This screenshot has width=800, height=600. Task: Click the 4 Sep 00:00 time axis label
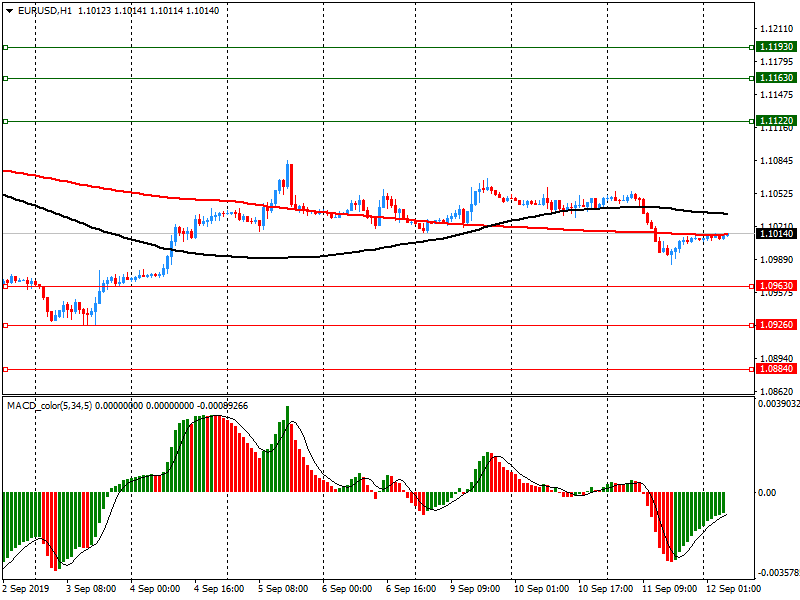tap(155, 589)
